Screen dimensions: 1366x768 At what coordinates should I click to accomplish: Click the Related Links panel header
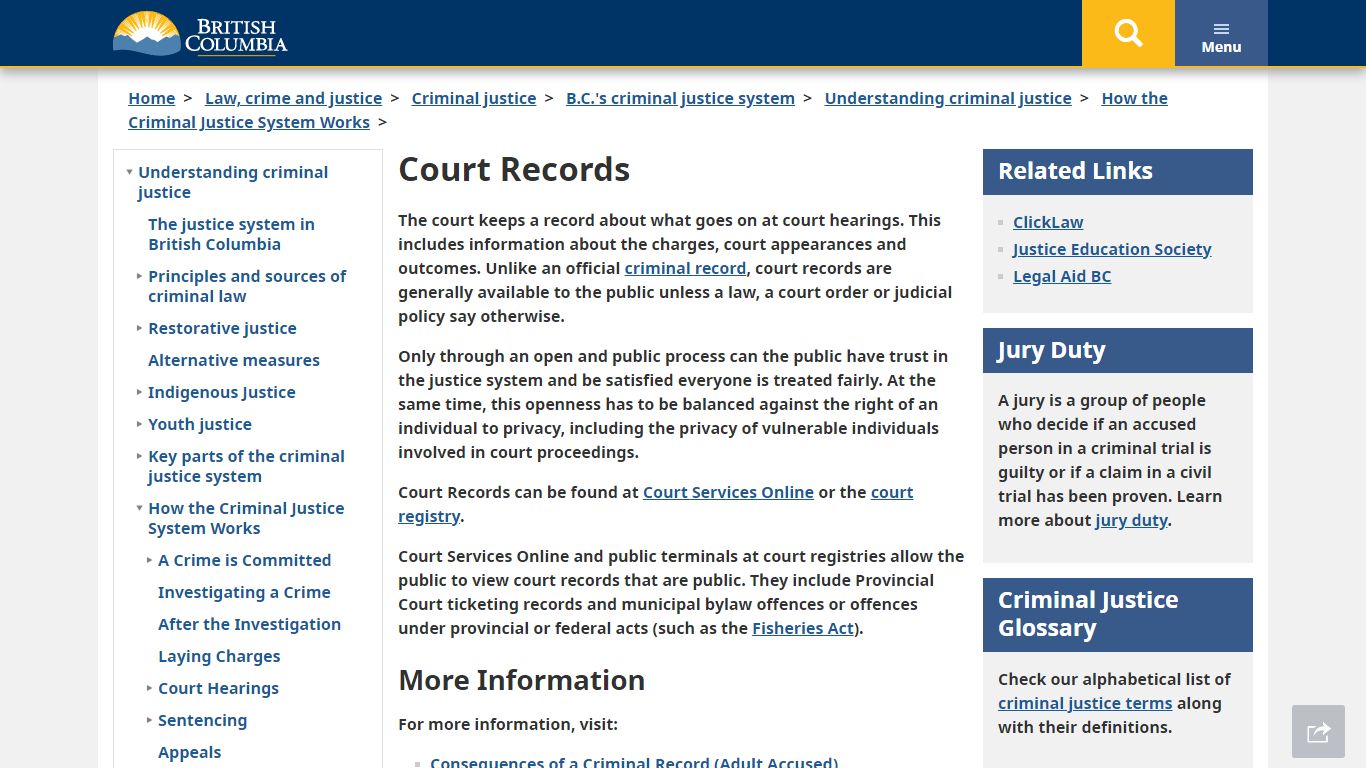(x=1118, y=171)
